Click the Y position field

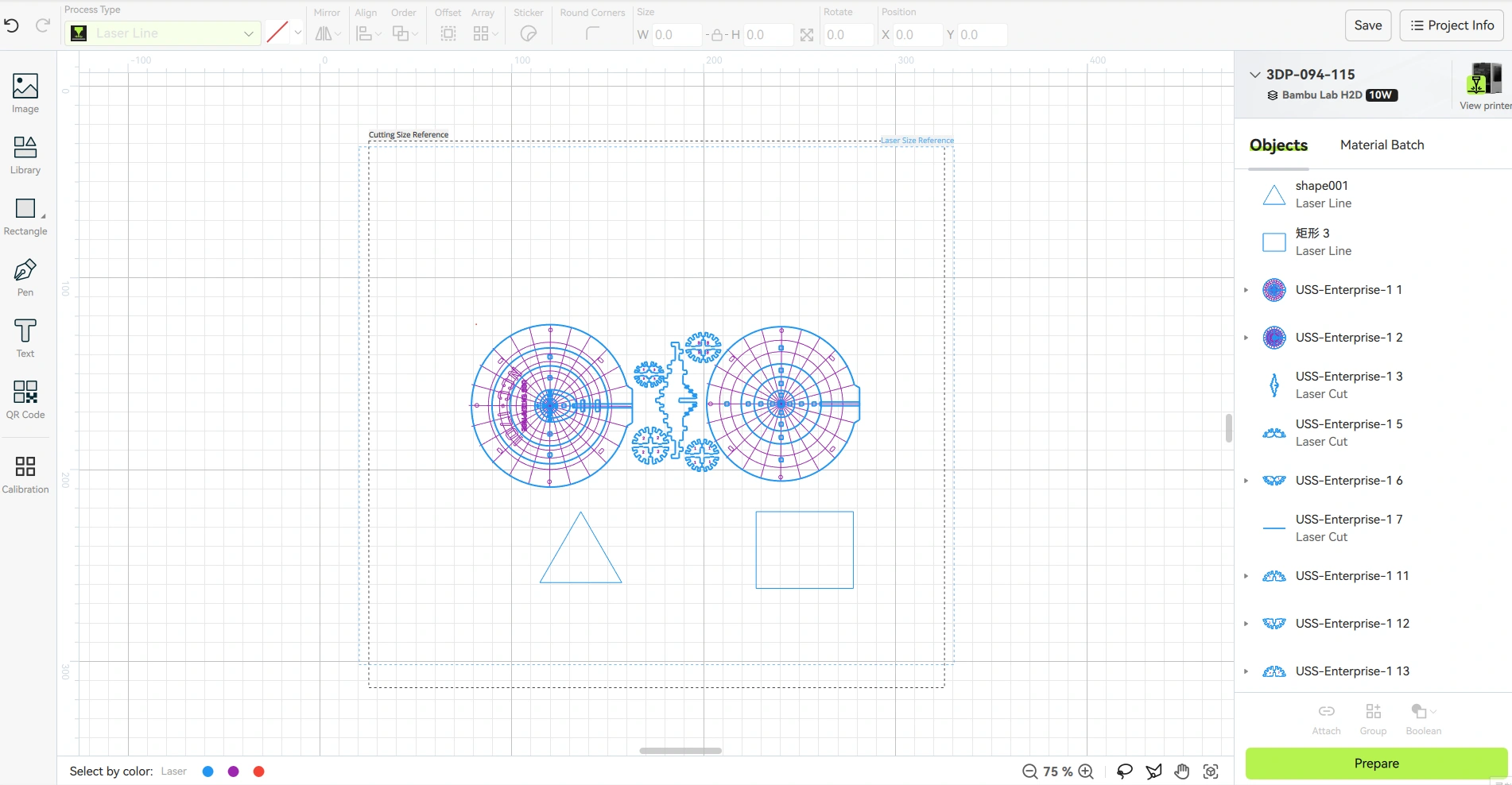coord(982,35)
